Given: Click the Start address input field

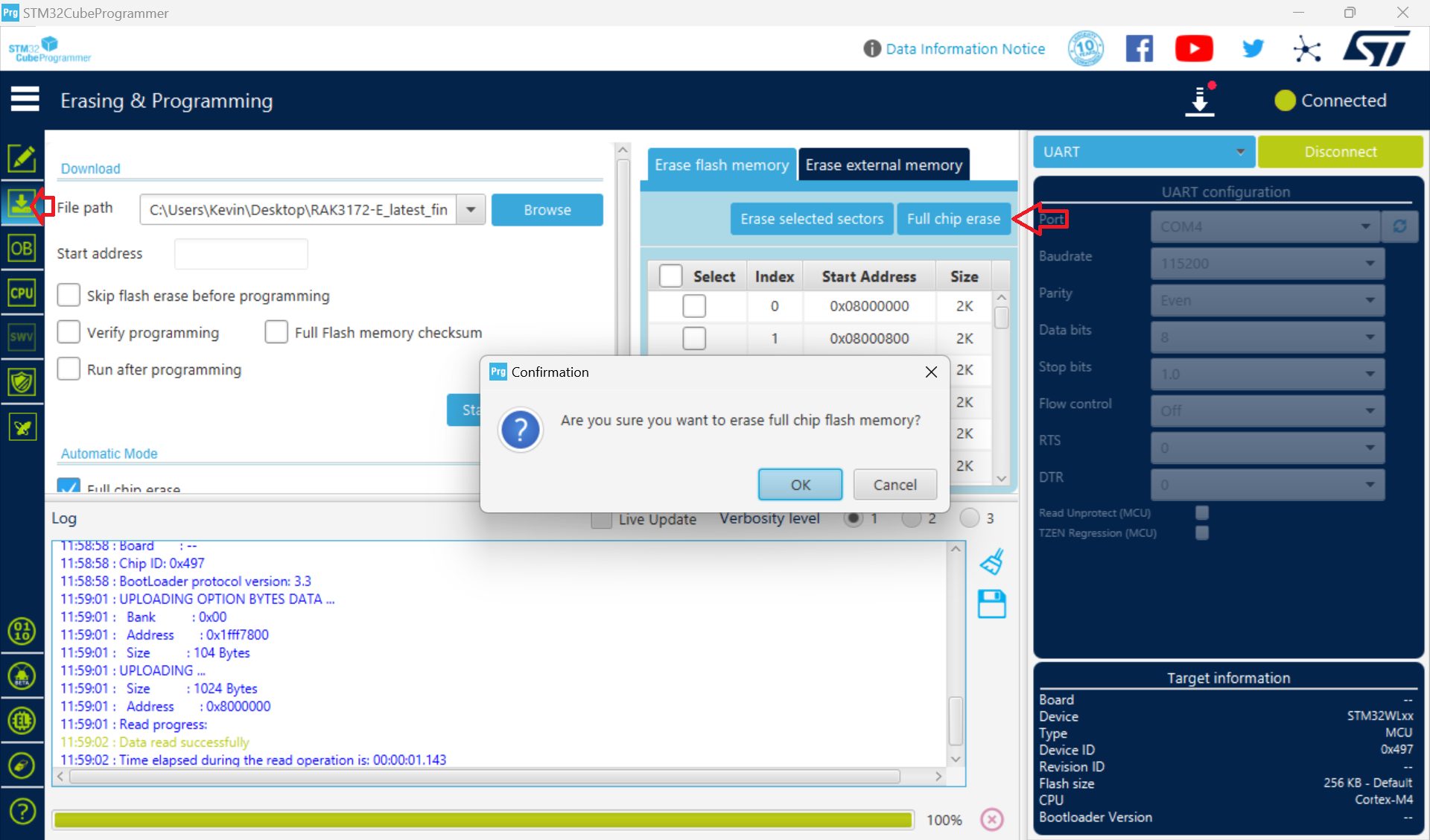Looking at the screenshot, I should tap(241, 253).
